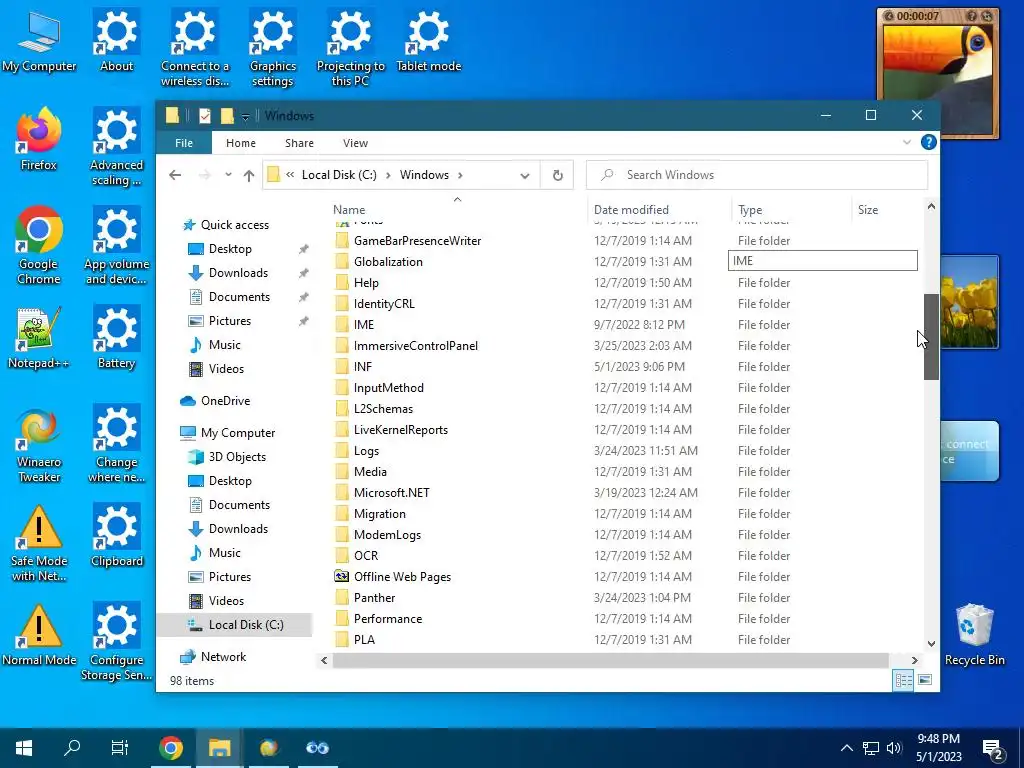The width and height of the screenshot is (1024, 768).
Task: Launch Firefox from the desktop
Action: [x=39, y=140]
